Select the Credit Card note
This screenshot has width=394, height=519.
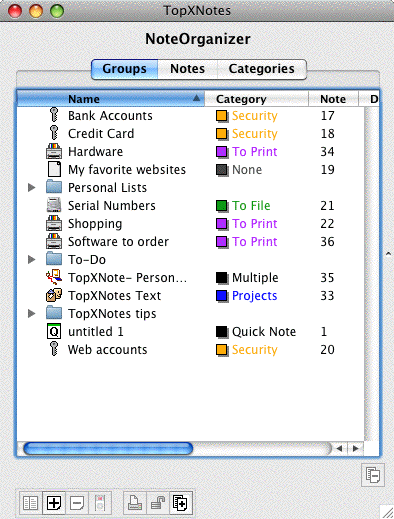click(101, 134)
